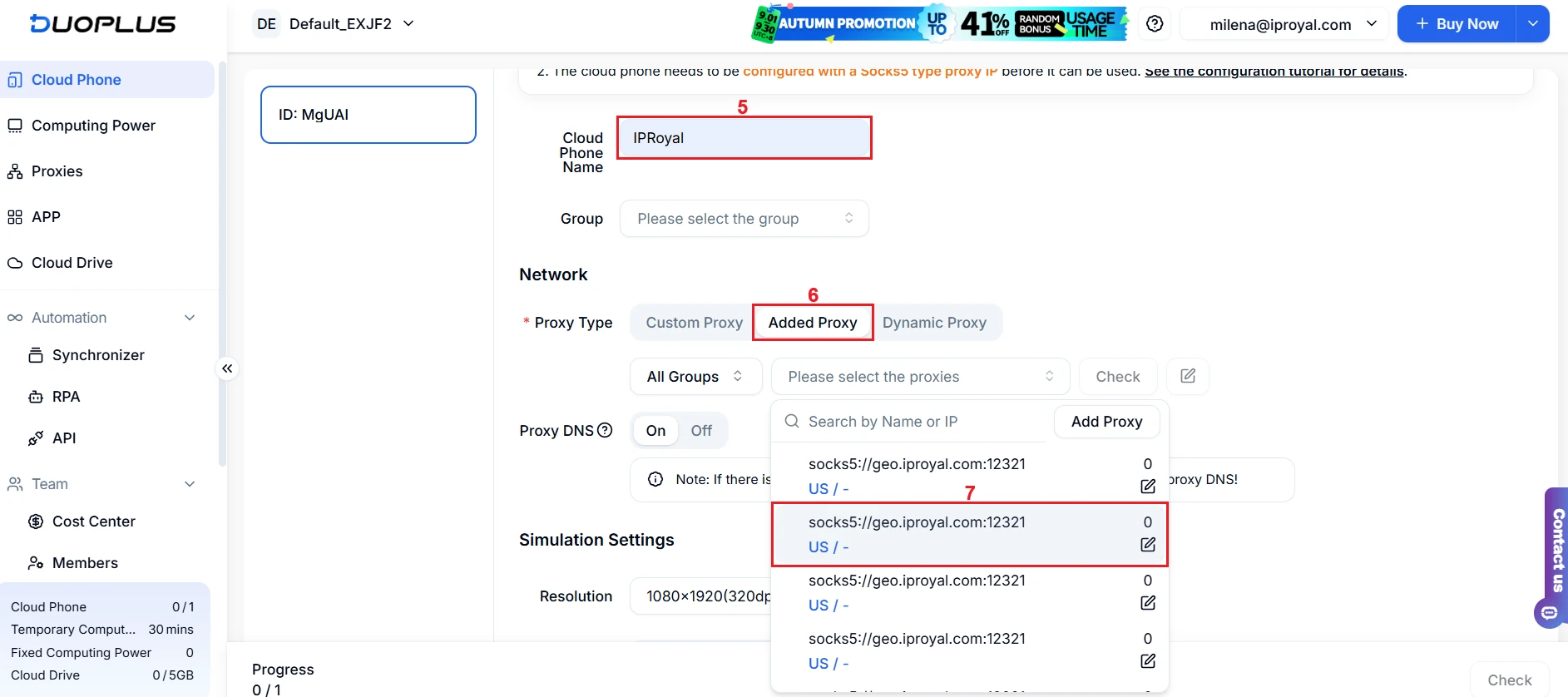This screenshot has width=1568, height=697.
Task: Select Custom Proxy type
Action: [694, 323]
